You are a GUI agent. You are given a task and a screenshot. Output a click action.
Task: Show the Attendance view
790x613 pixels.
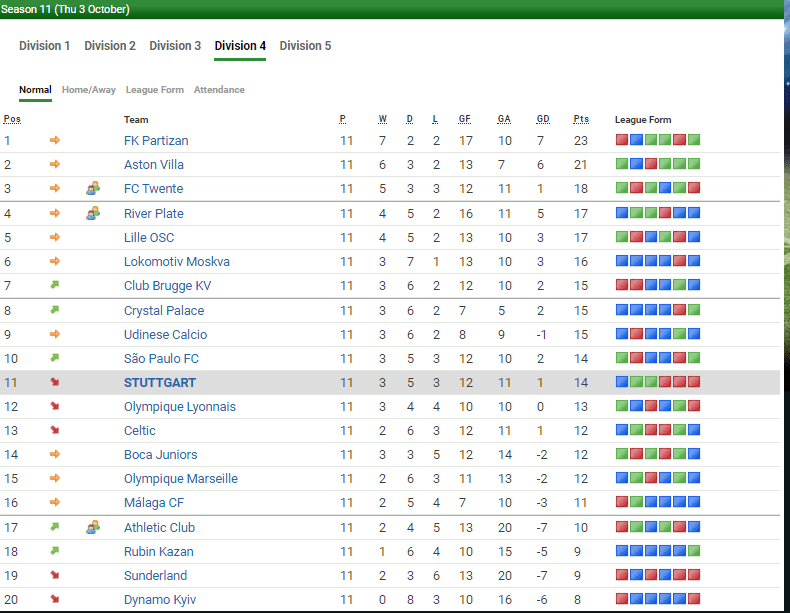pos(219,90)
